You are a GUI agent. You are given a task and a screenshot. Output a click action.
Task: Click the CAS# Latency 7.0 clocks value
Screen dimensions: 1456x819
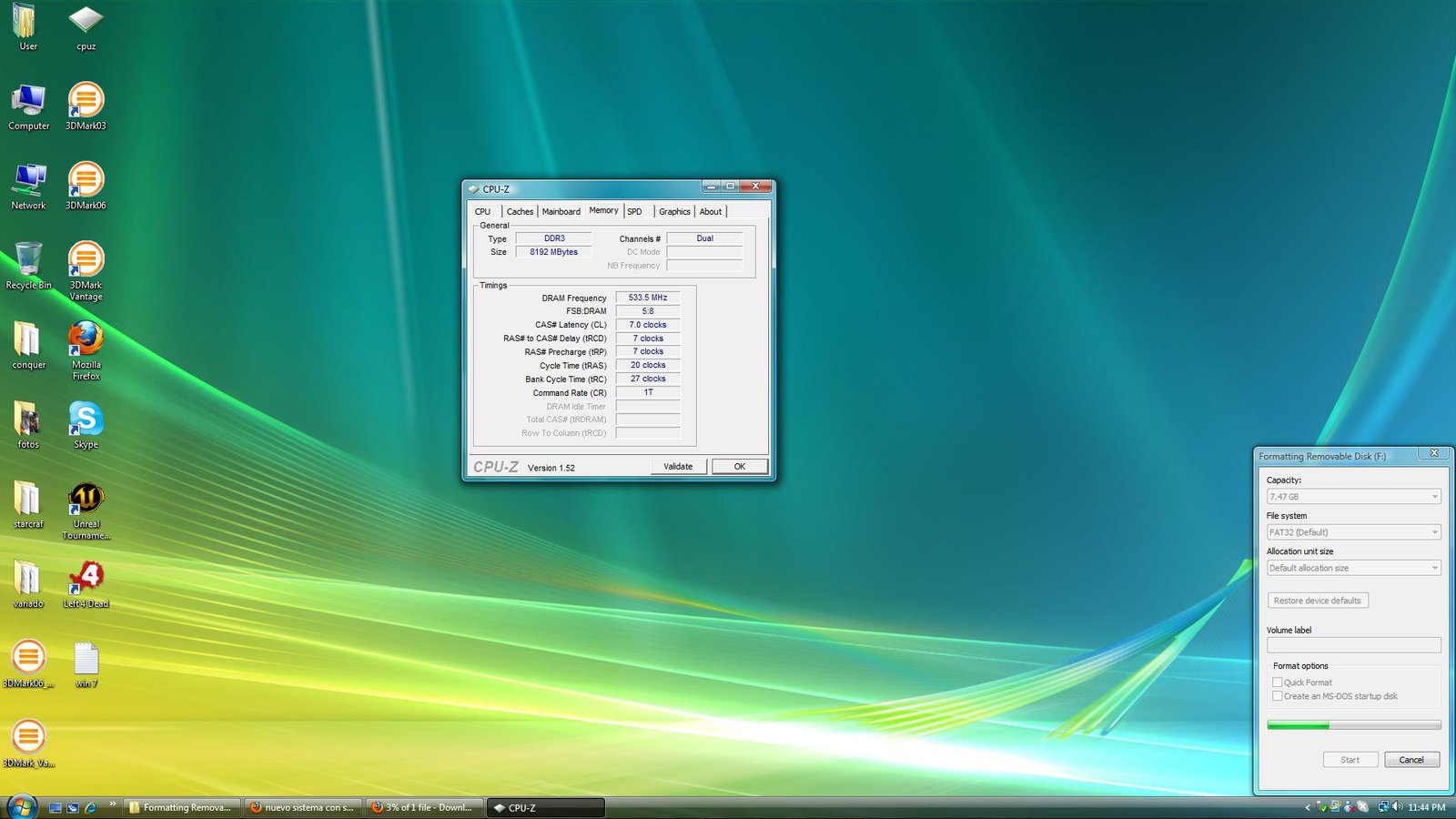[x=648, y=325]
